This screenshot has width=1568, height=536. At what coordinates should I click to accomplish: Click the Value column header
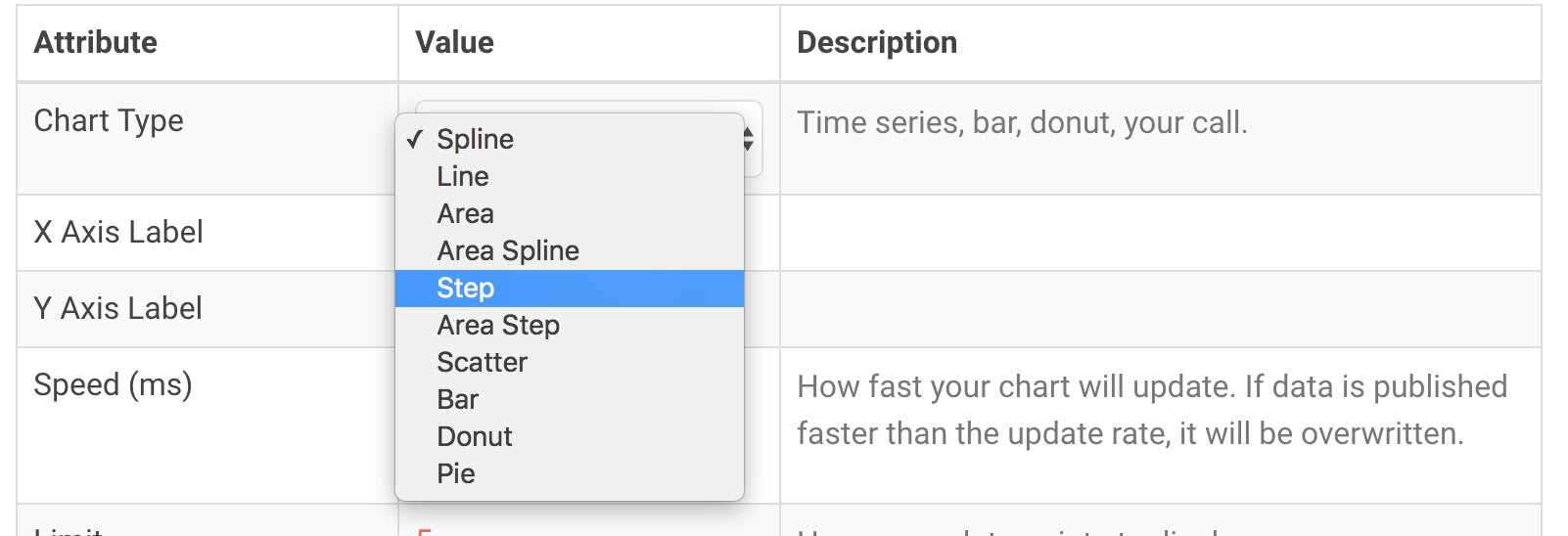(455, 43)
